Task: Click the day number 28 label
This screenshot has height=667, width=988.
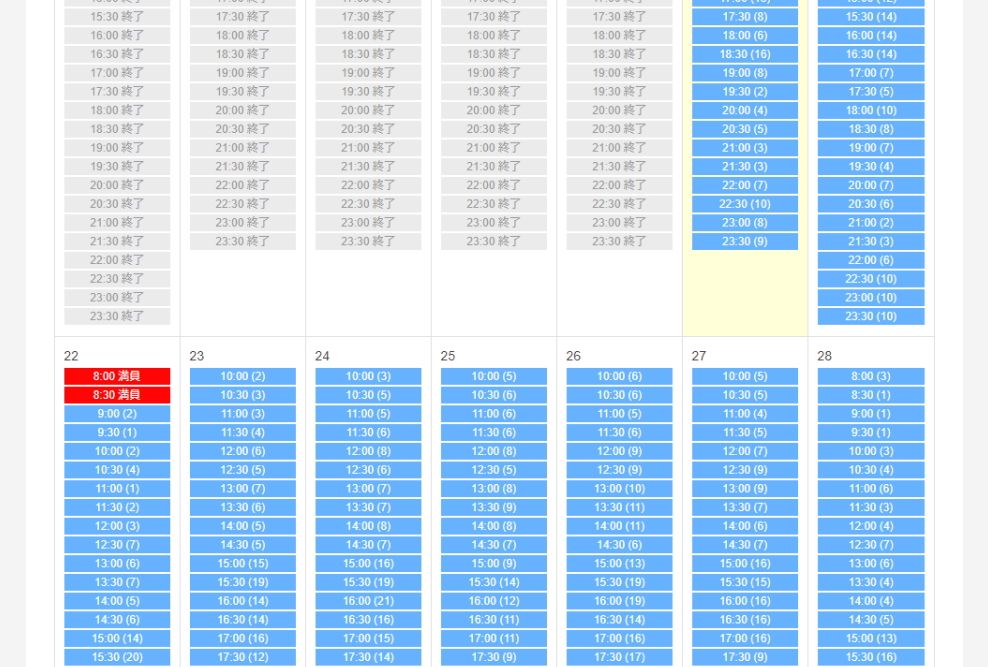Action: (x=825, y=356)
